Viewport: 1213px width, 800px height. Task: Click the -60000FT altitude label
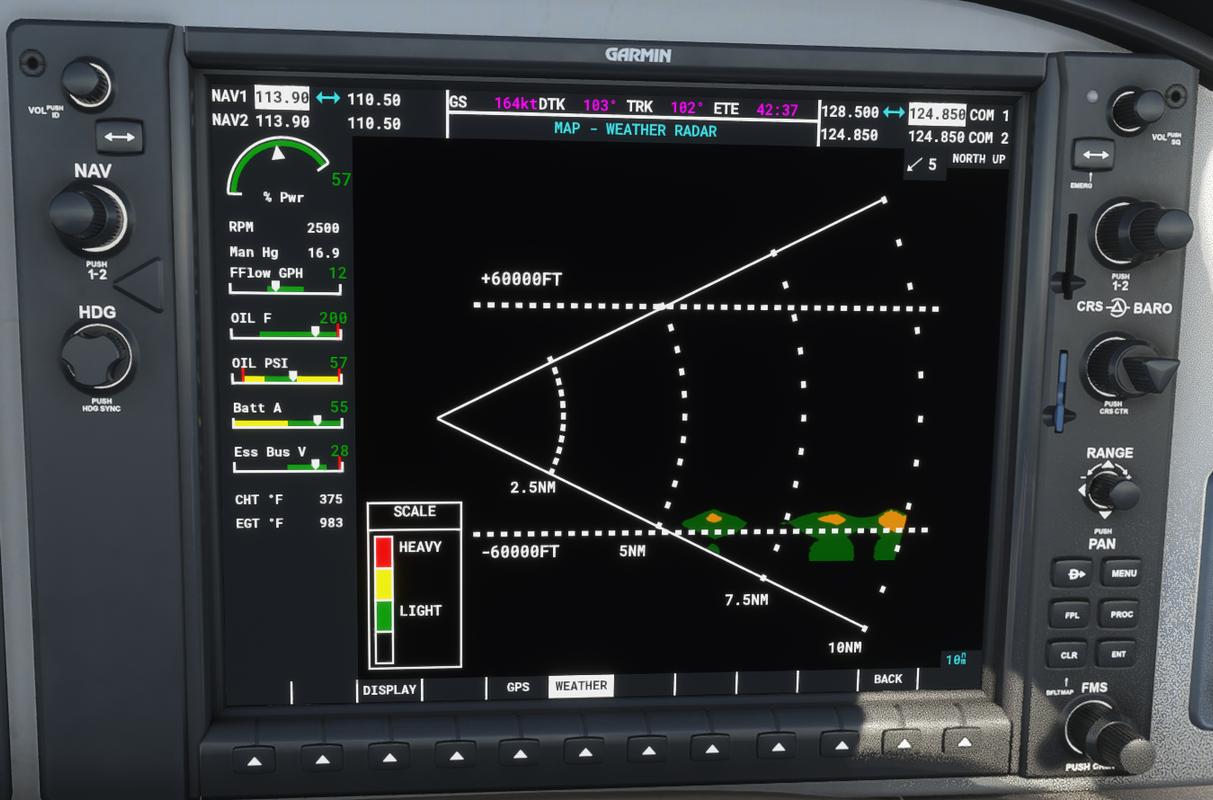[x=520, y=551]
